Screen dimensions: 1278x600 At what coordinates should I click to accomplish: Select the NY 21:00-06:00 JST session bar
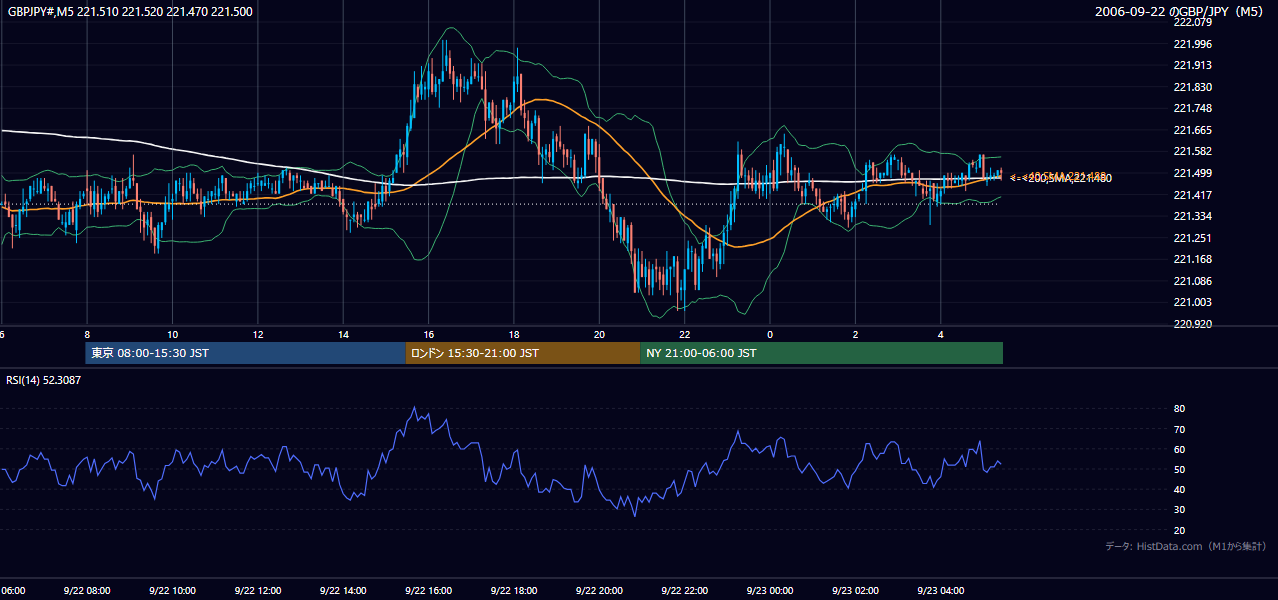click(x=821, y=353)
